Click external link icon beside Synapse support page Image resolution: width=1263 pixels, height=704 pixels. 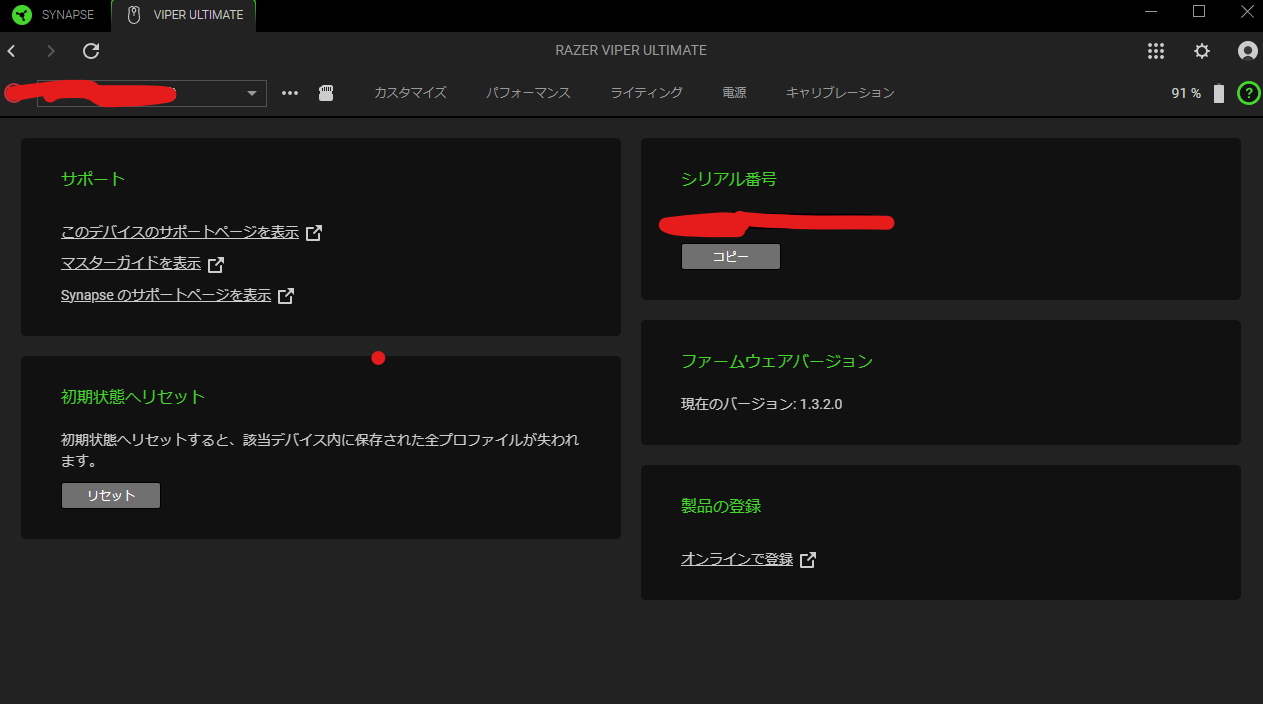(x=286, y=296)
